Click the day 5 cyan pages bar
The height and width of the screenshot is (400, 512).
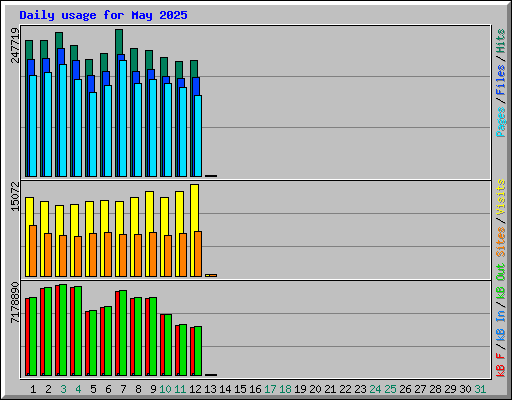click(93, 134)
